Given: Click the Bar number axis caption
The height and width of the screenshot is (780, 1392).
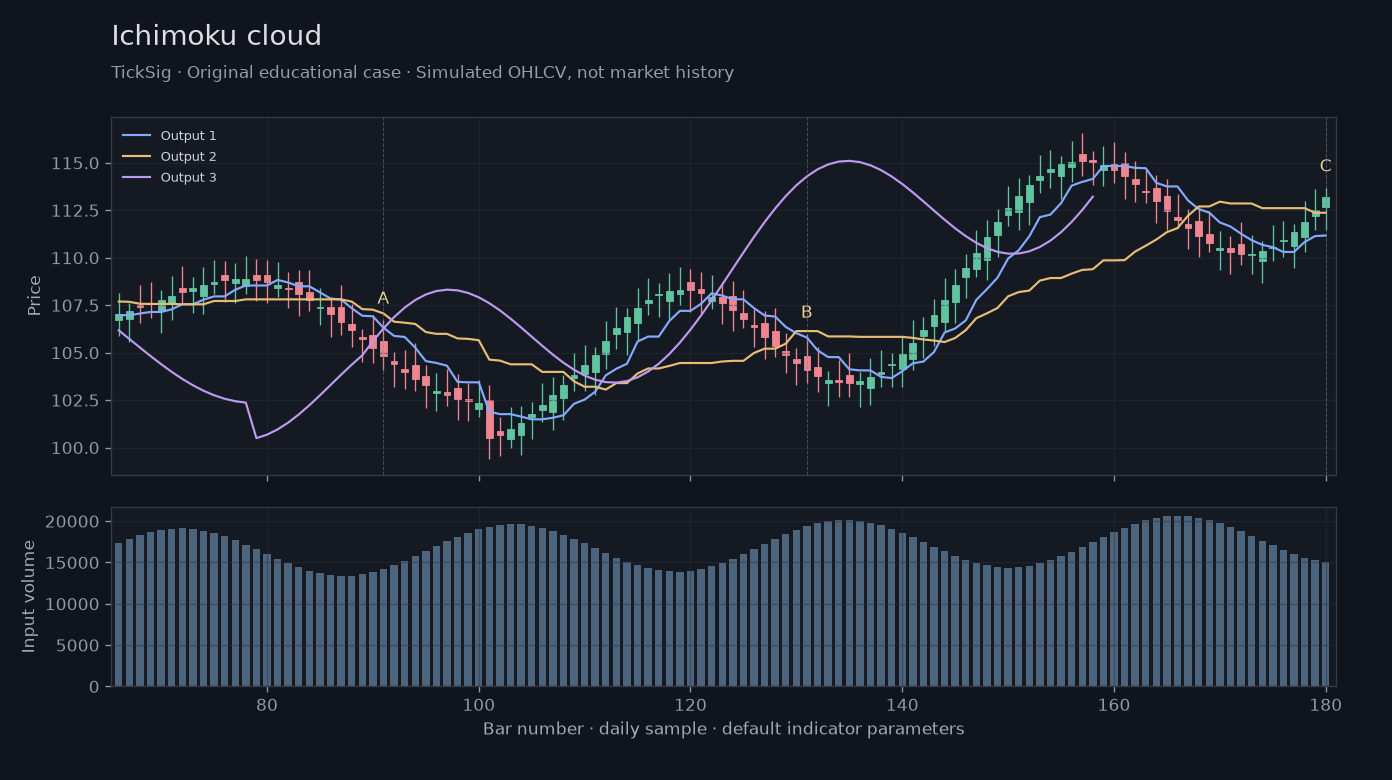Looking at the screenshot, I should coord(724,729).
